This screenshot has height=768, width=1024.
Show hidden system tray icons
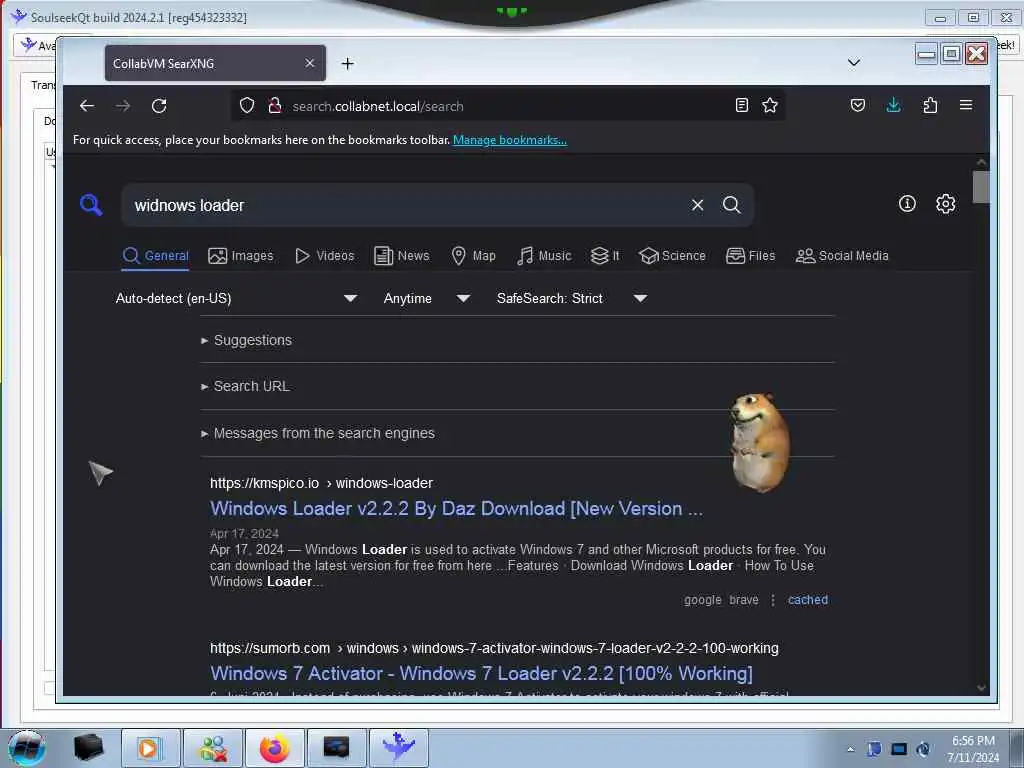pos(850,749)
